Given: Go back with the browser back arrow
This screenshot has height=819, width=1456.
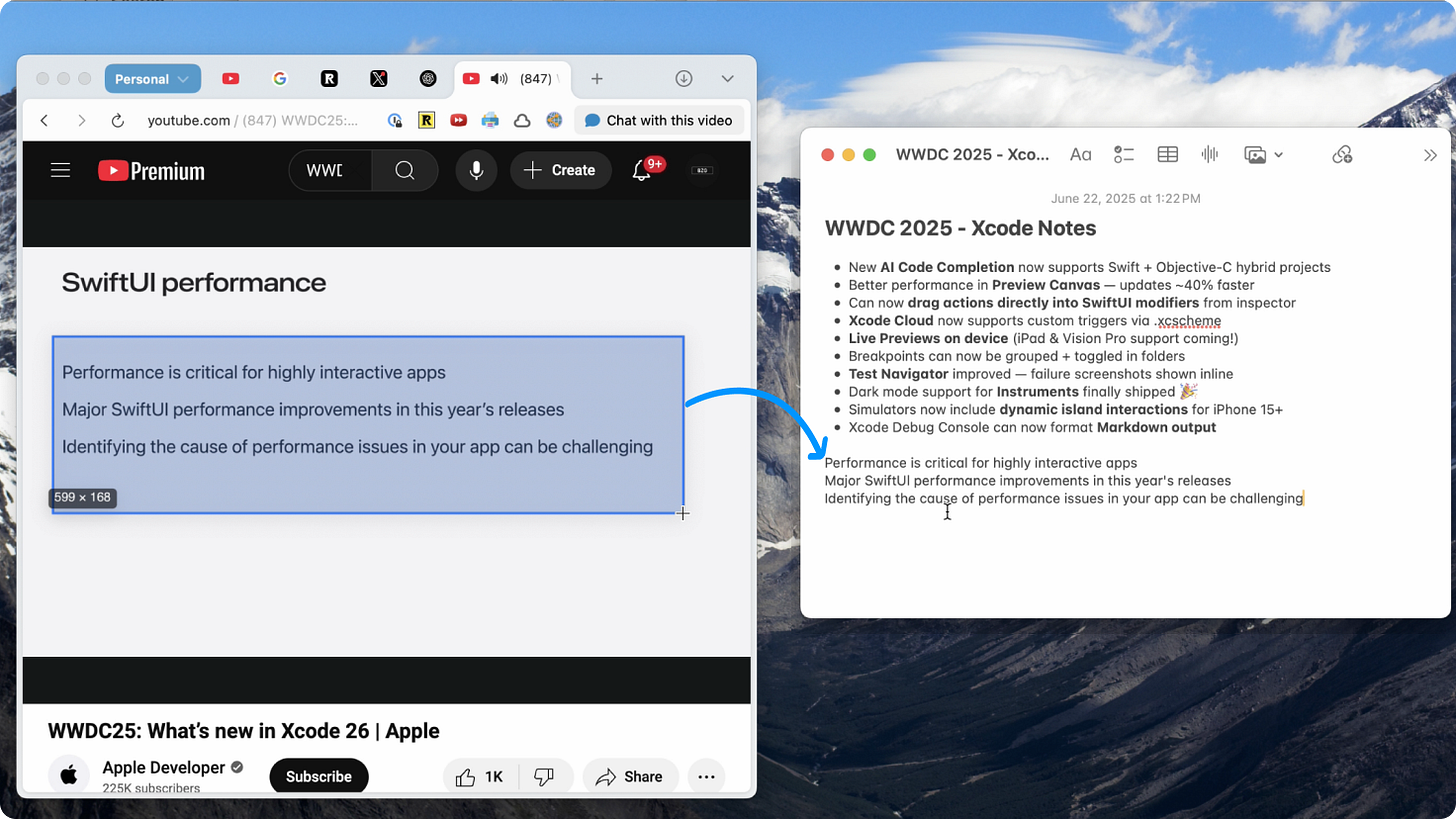Looking at the screenshot, I should pyautogui.click(x=44, y=120).
